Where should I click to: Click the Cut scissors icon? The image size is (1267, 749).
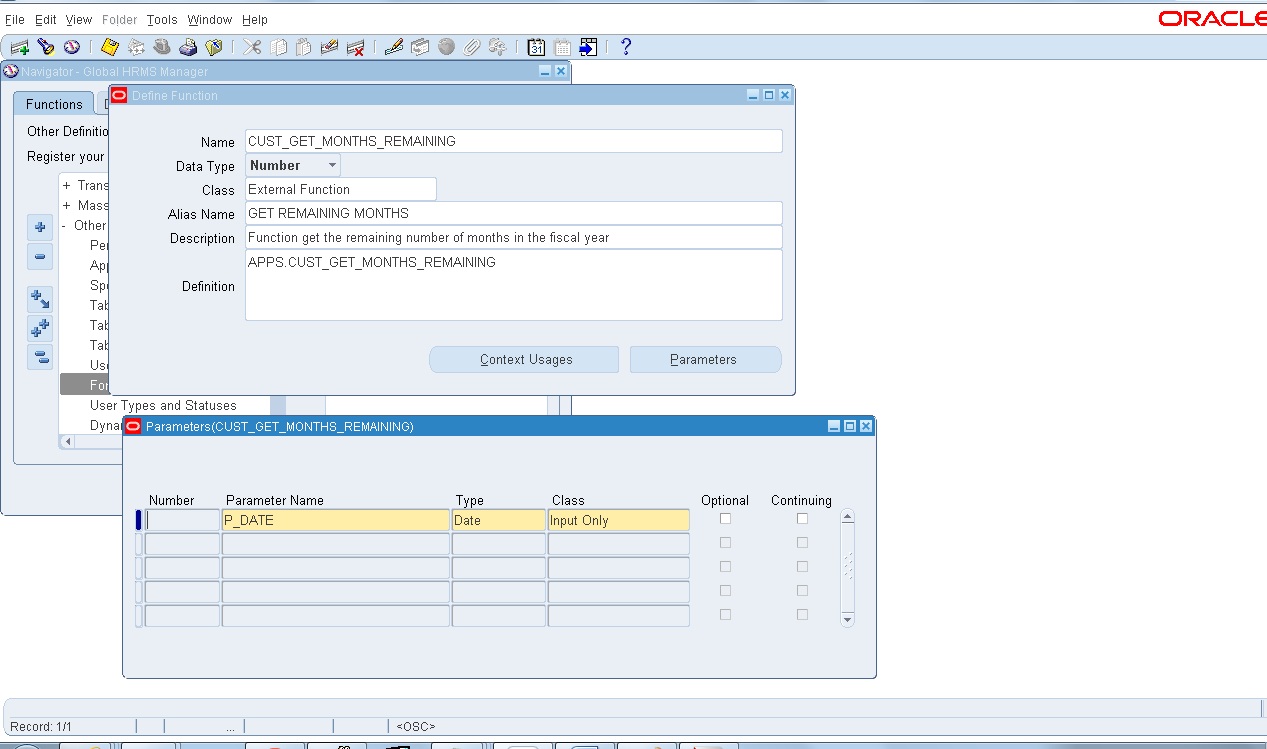click(252, 47)
